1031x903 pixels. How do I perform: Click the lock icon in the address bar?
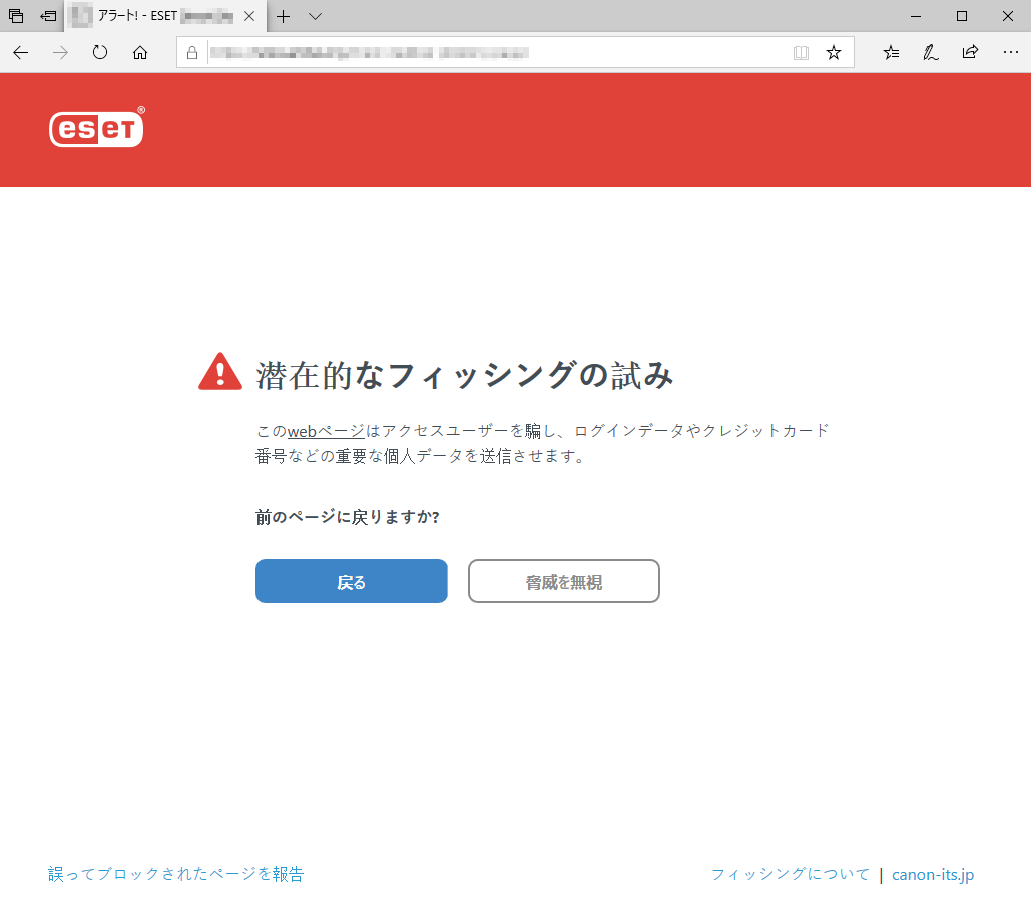click(191, 52)
